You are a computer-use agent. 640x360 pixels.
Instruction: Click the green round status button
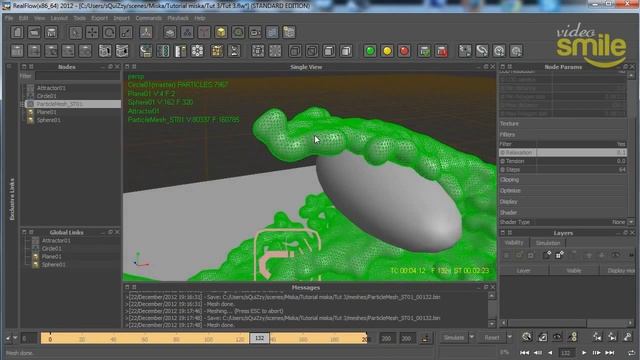point(370,51)
